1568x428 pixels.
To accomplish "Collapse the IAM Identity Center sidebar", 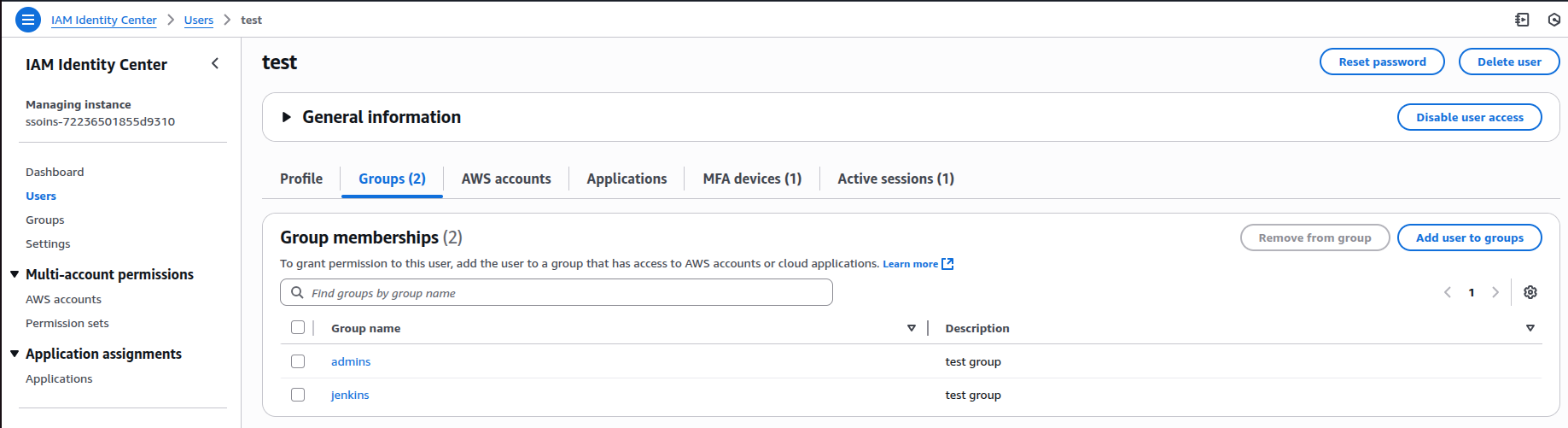I will pos(215,63).
